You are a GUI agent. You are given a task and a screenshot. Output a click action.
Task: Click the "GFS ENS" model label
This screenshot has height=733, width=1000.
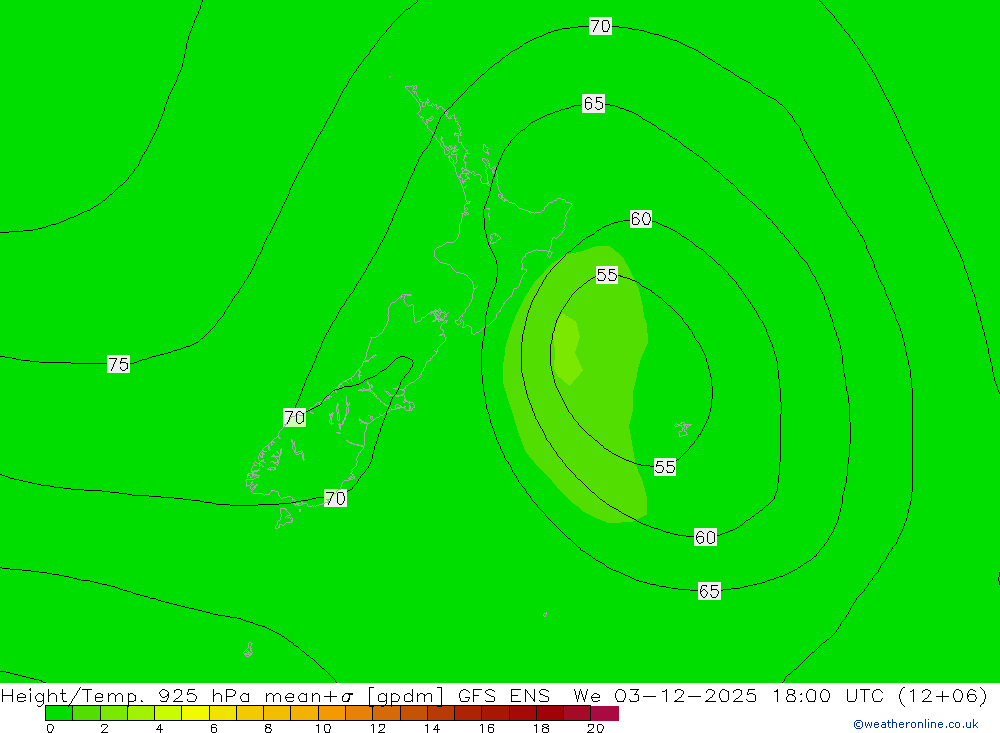[504, 695]
